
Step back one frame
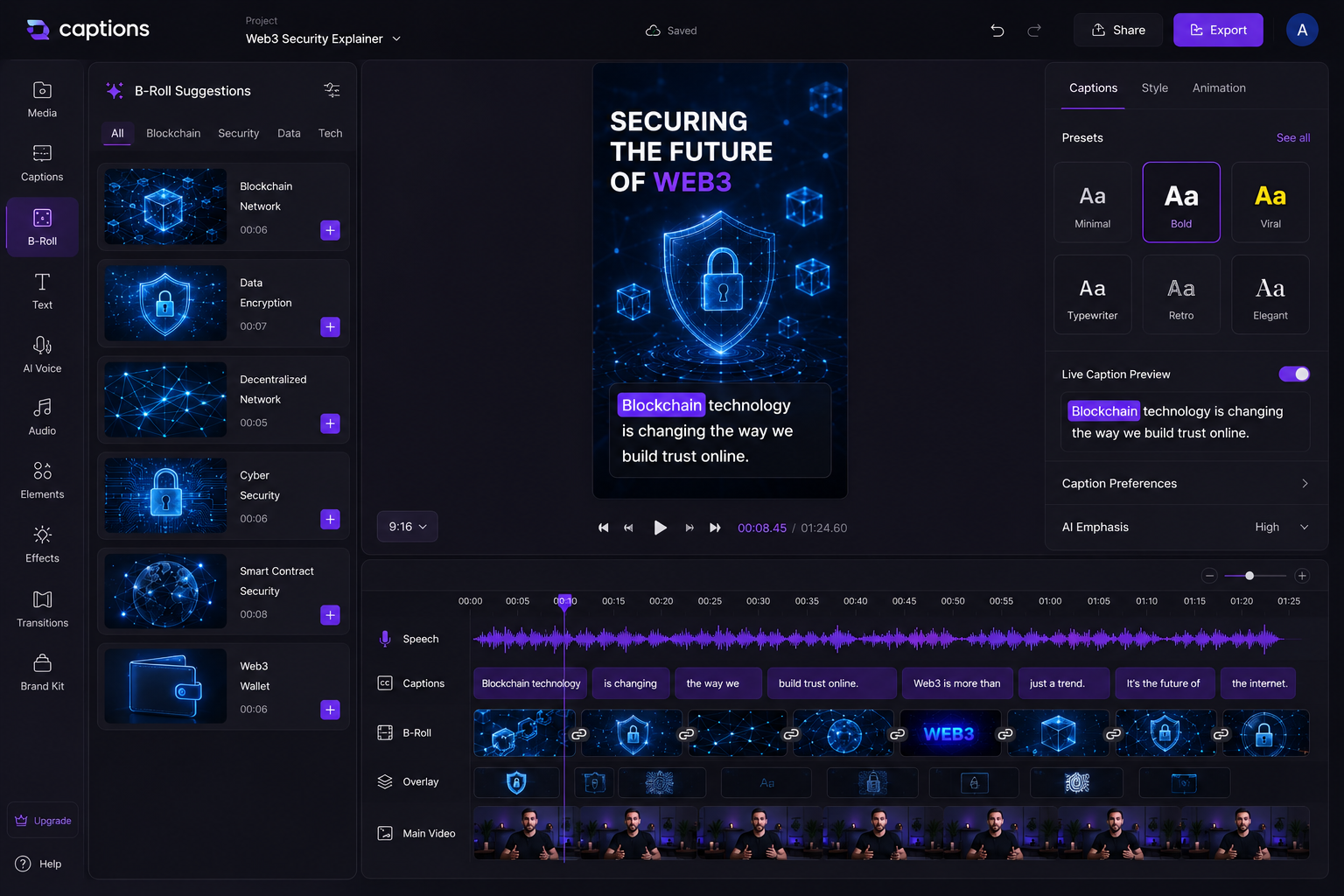tap(628, 528)
